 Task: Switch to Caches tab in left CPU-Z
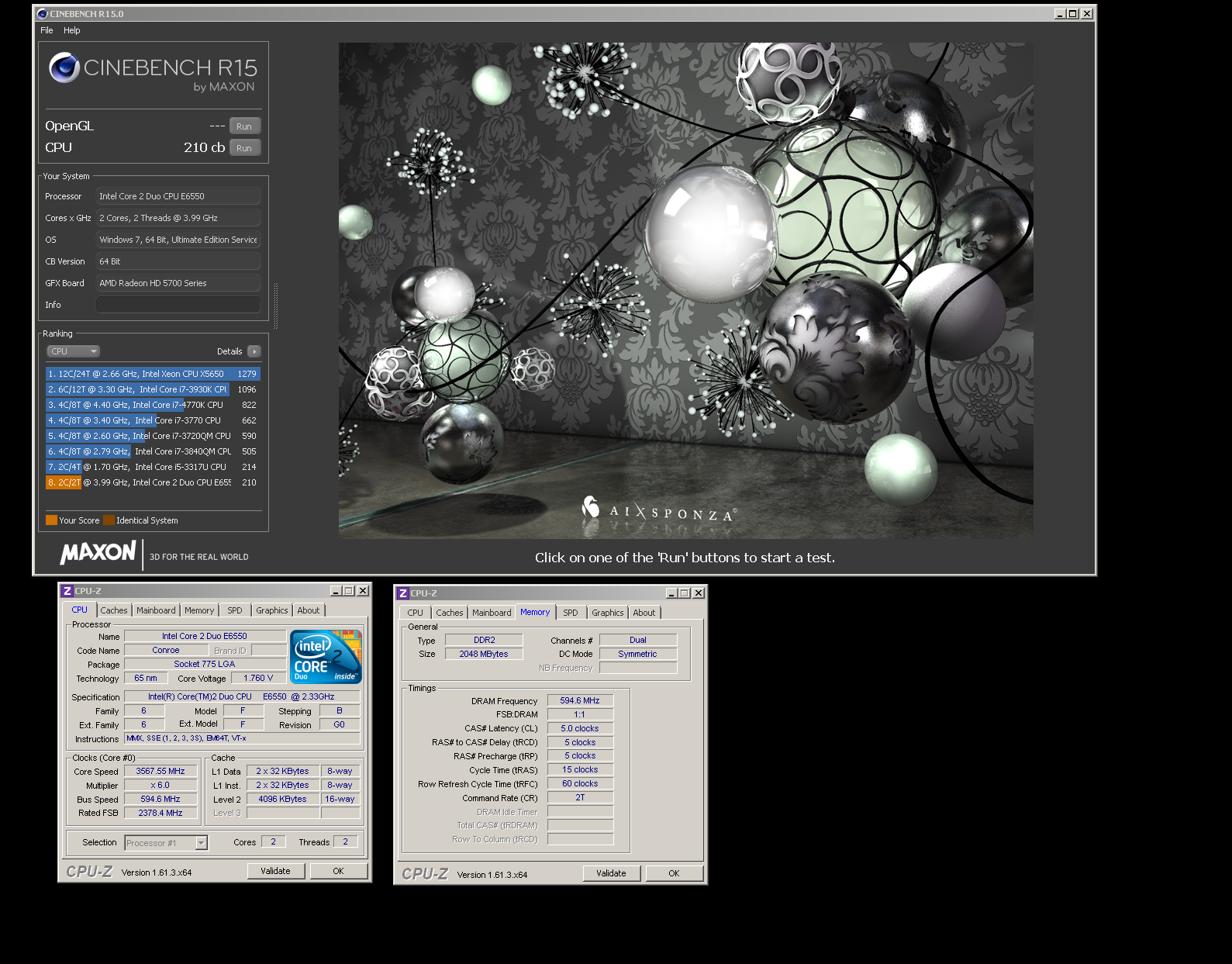tap(114, 610)
